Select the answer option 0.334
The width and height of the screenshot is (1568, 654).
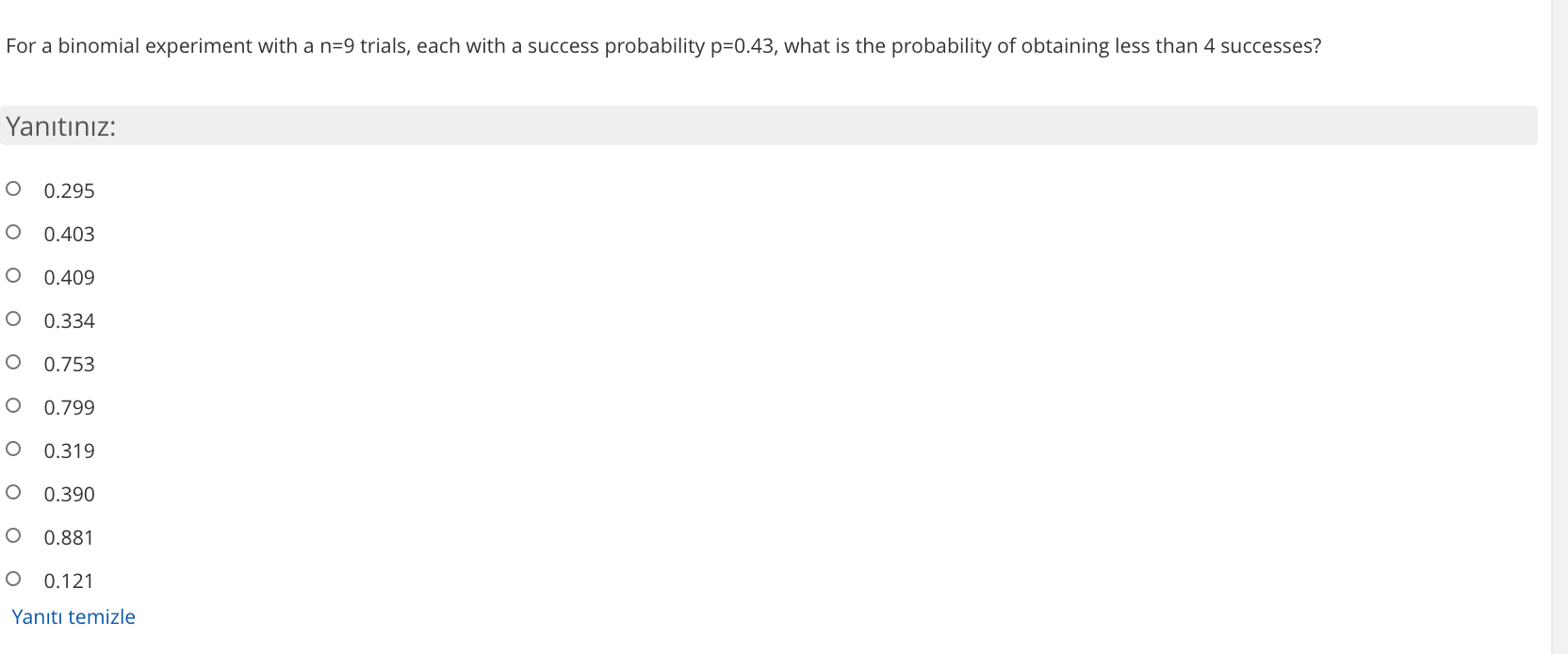tap(13, 318)
